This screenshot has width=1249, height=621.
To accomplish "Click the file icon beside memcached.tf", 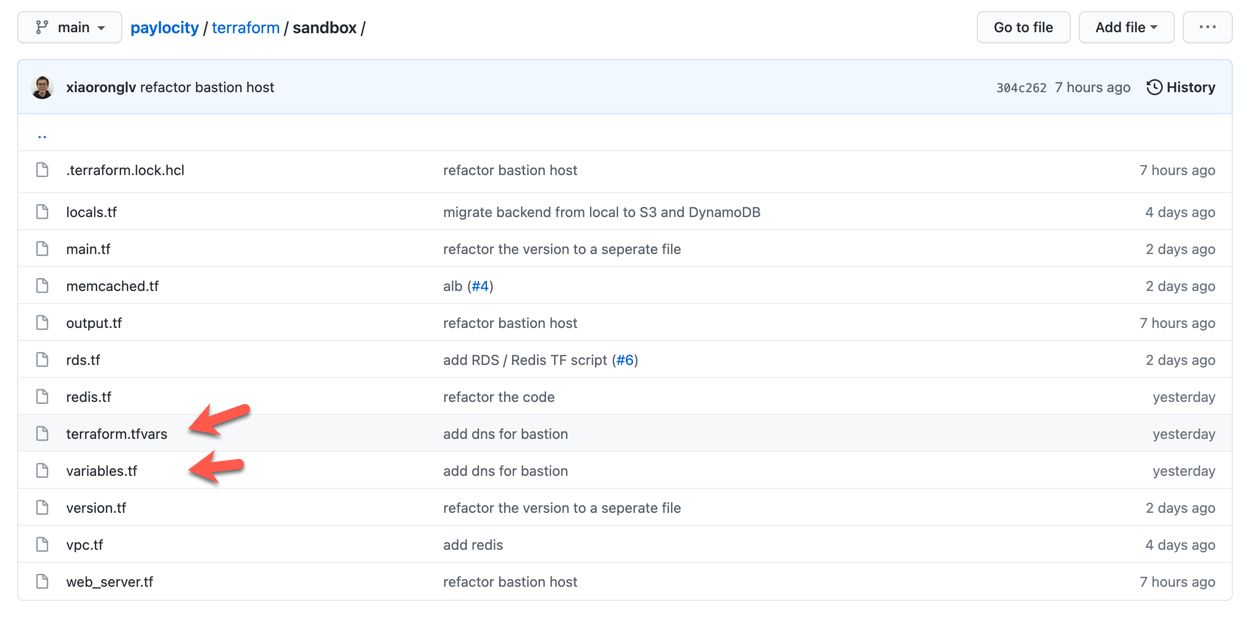I will tap(42, 285).
